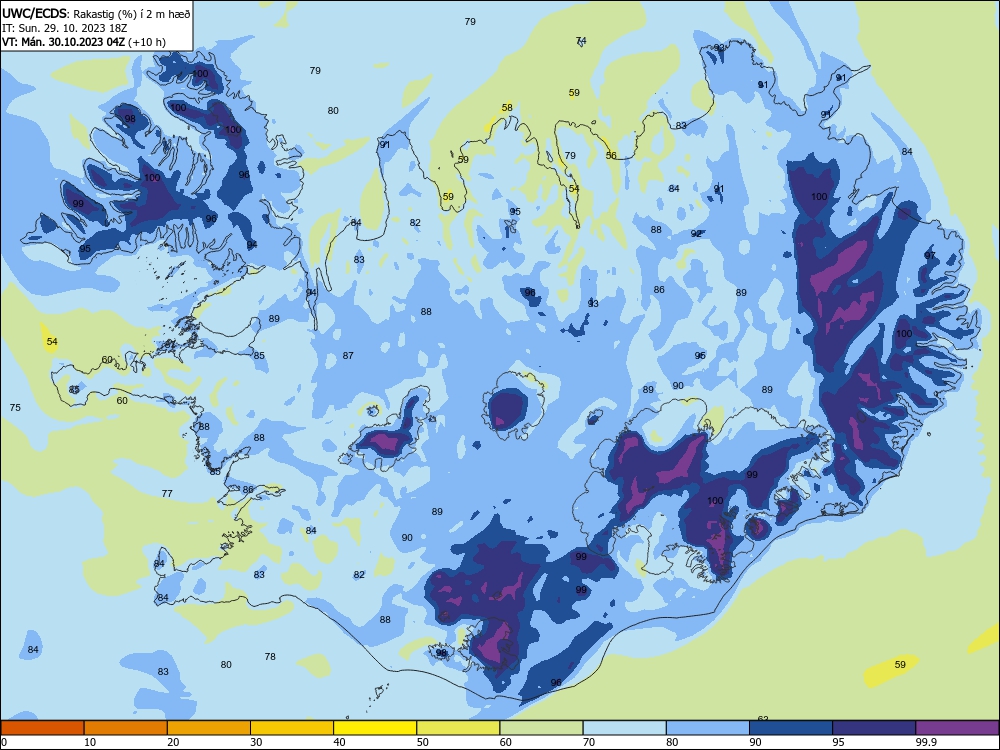Click the 30–40 golden-yellow legend swatch
Screen dimensions: 1000x750
click(x=292, y=728)
